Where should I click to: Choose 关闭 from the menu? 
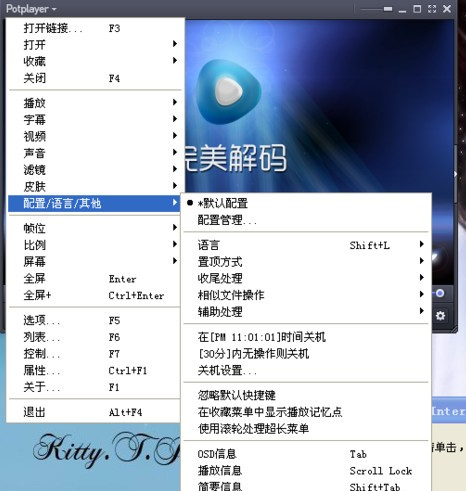pyautogui.click(x=94, y=78)
